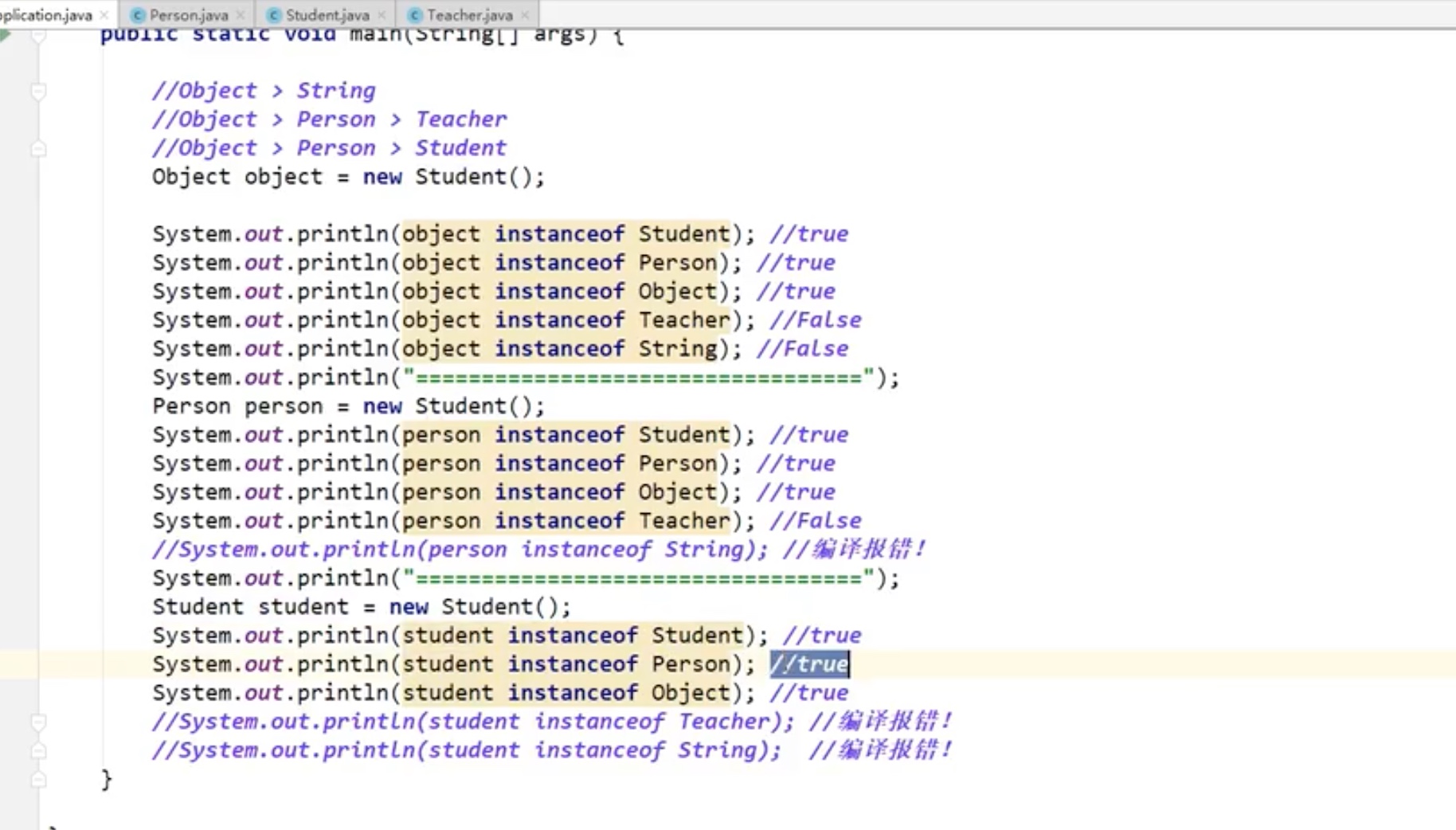This screenshot has height=830, width=1456.
Task: Collapse comment block at '//Object > String'
Action: [x=38, y=92]
